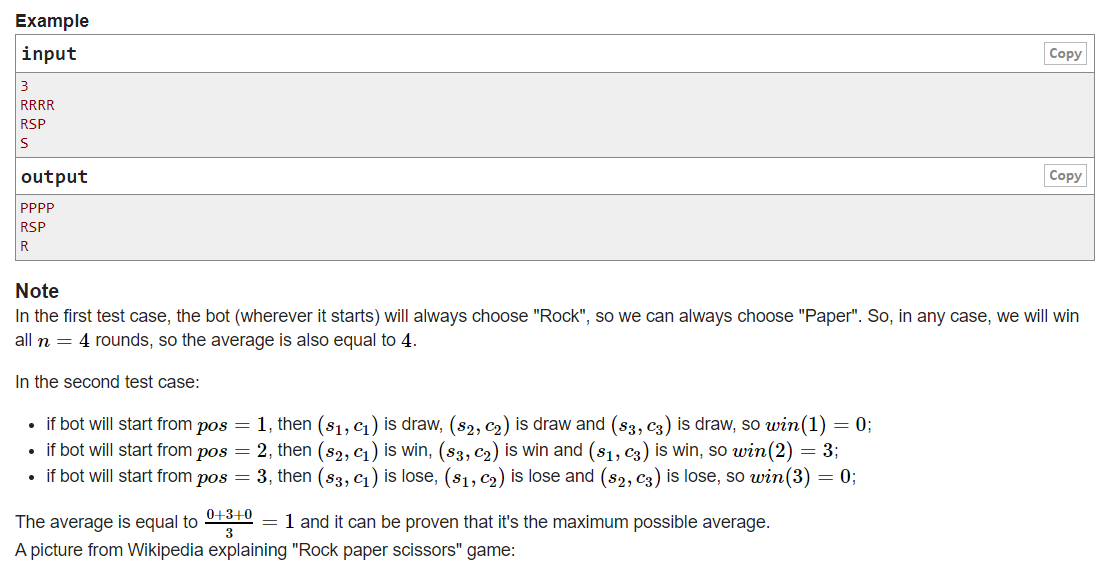This screenshot has height=583, width=1114.
Task: Click the "input" section title
Action: (49, 54)
